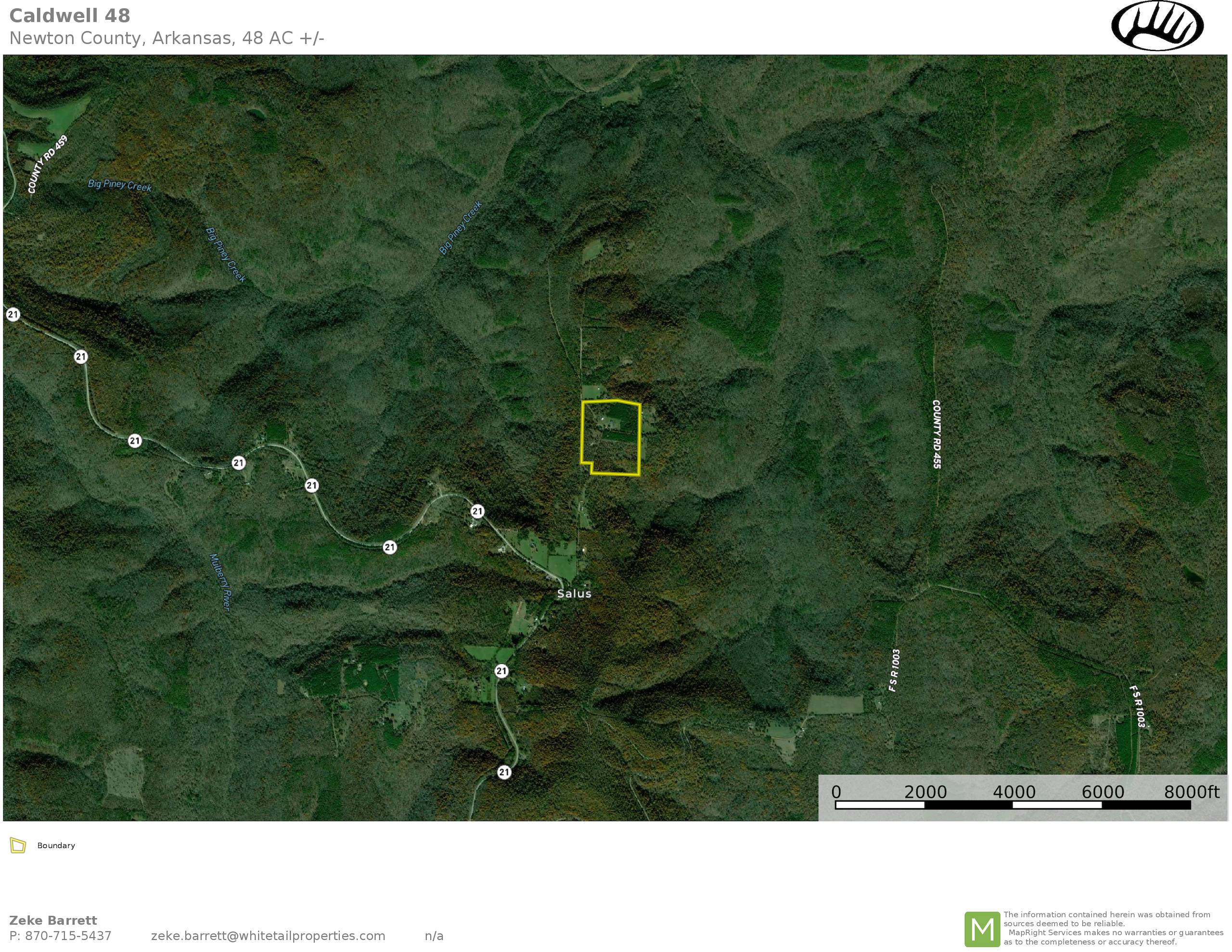
Task: Select the Salus town label
Action: coord(574,593)
